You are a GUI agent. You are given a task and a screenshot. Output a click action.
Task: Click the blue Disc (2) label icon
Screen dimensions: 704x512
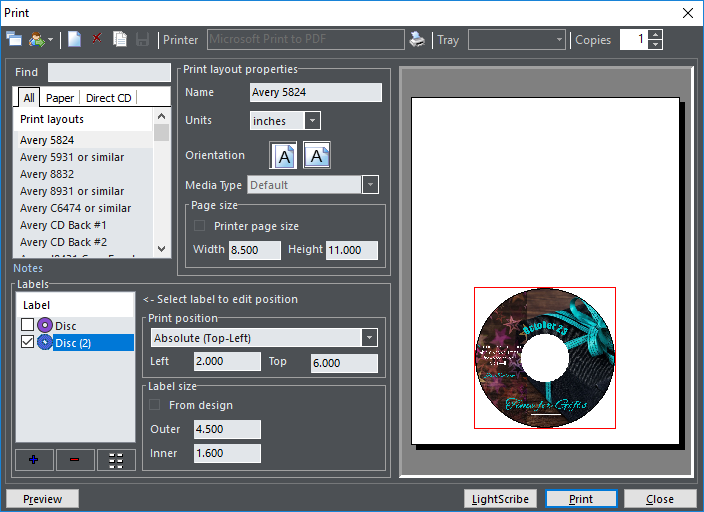click(x=45, y=342)
